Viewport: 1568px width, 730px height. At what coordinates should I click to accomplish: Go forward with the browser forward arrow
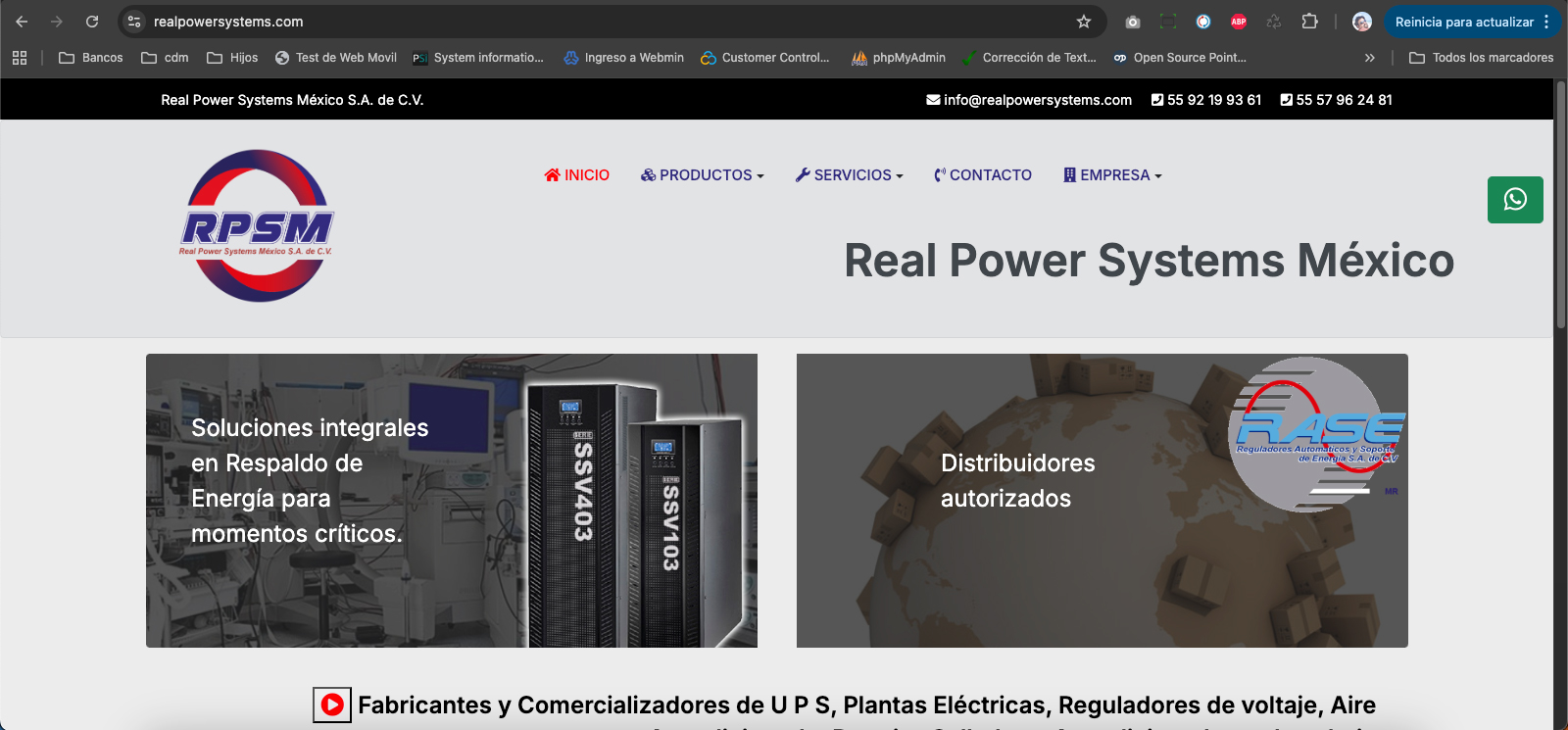(x=57, y=22)
